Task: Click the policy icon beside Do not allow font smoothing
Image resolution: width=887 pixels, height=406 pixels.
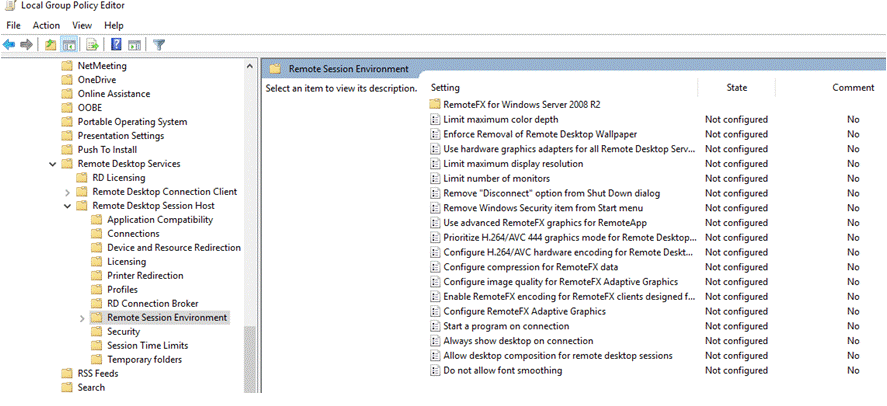Action: pyautogui.click(x=434, y=370)
